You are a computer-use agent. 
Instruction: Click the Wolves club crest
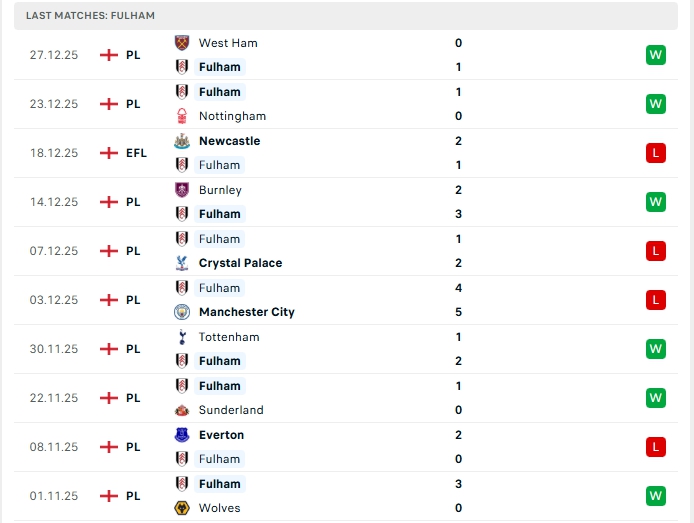click(182, 508)
